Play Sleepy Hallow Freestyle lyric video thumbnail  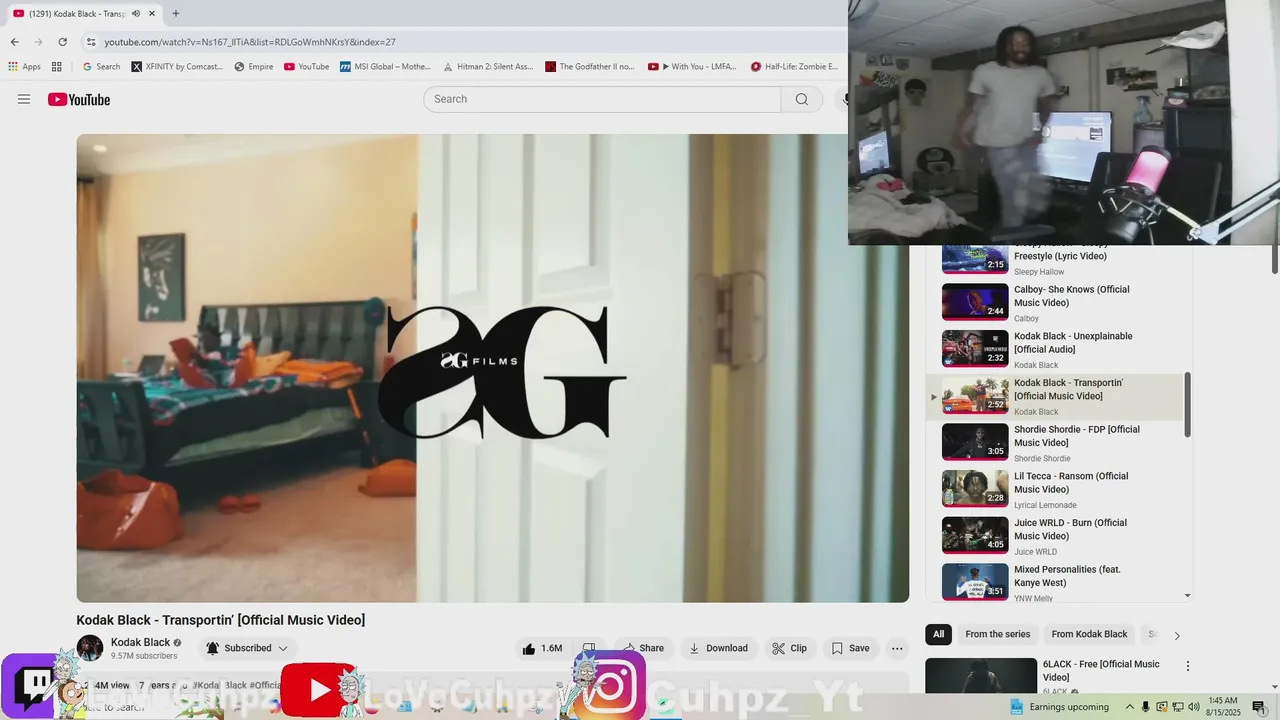coord(975,259)
